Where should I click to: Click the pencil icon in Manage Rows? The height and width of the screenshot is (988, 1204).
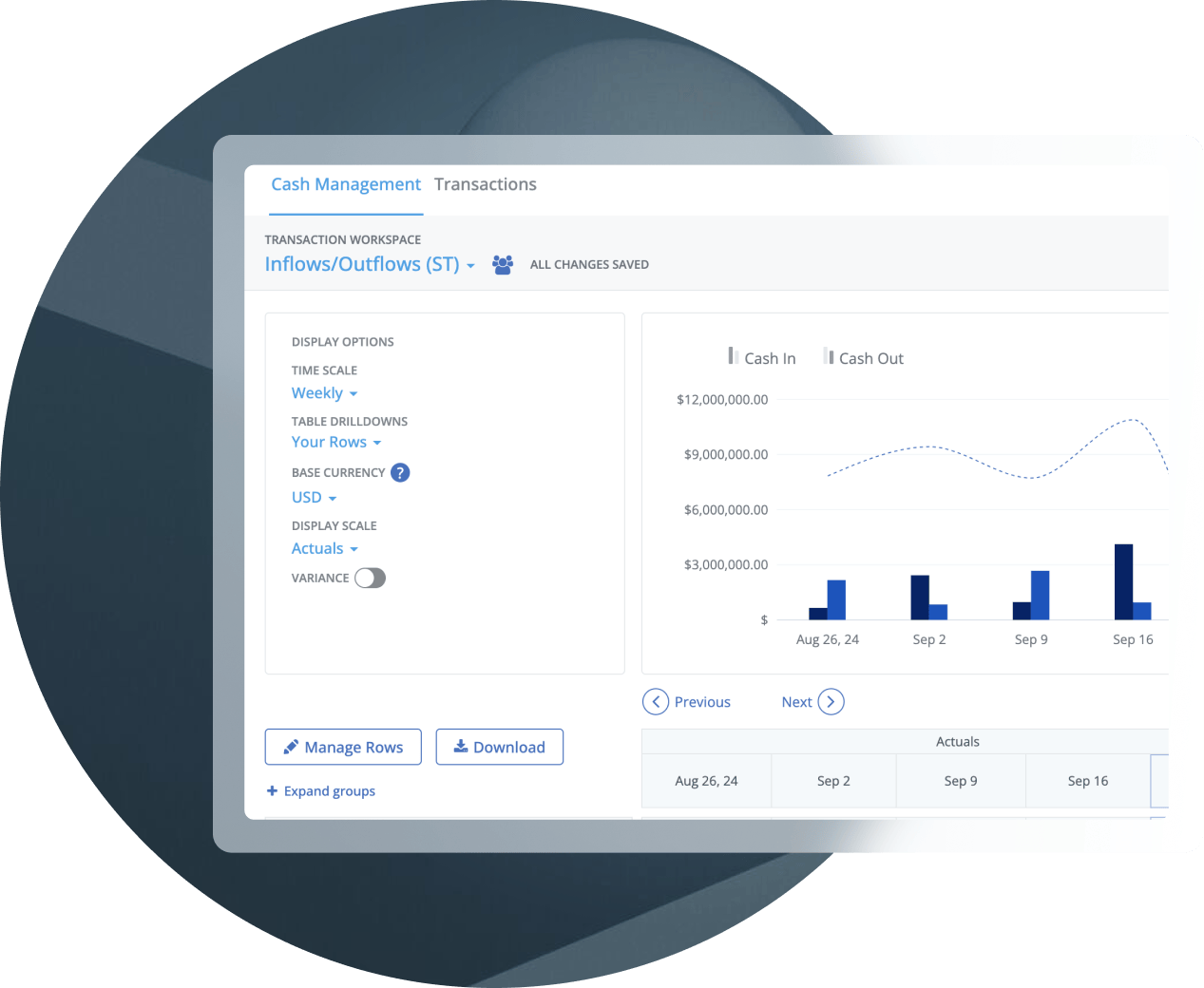(x=291, y=747)
